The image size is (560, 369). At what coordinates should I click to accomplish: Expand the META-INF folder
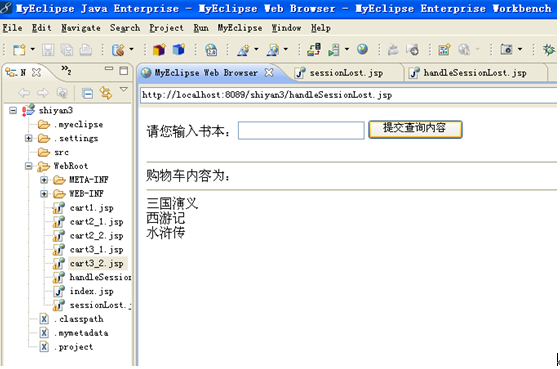(x=44, y=180)
